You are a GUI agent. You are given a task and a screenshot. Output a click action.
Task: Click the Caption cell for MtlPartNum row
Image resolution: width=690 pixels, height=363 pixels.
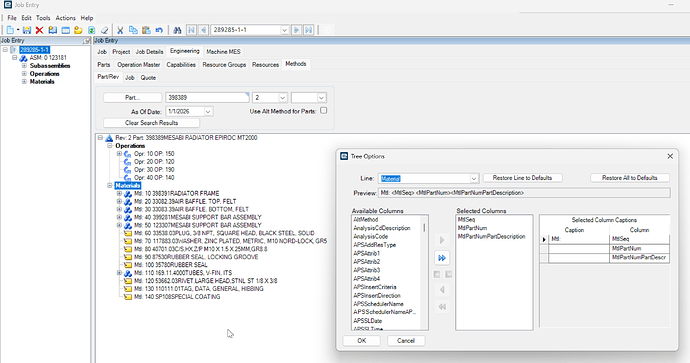click(579, 249)
